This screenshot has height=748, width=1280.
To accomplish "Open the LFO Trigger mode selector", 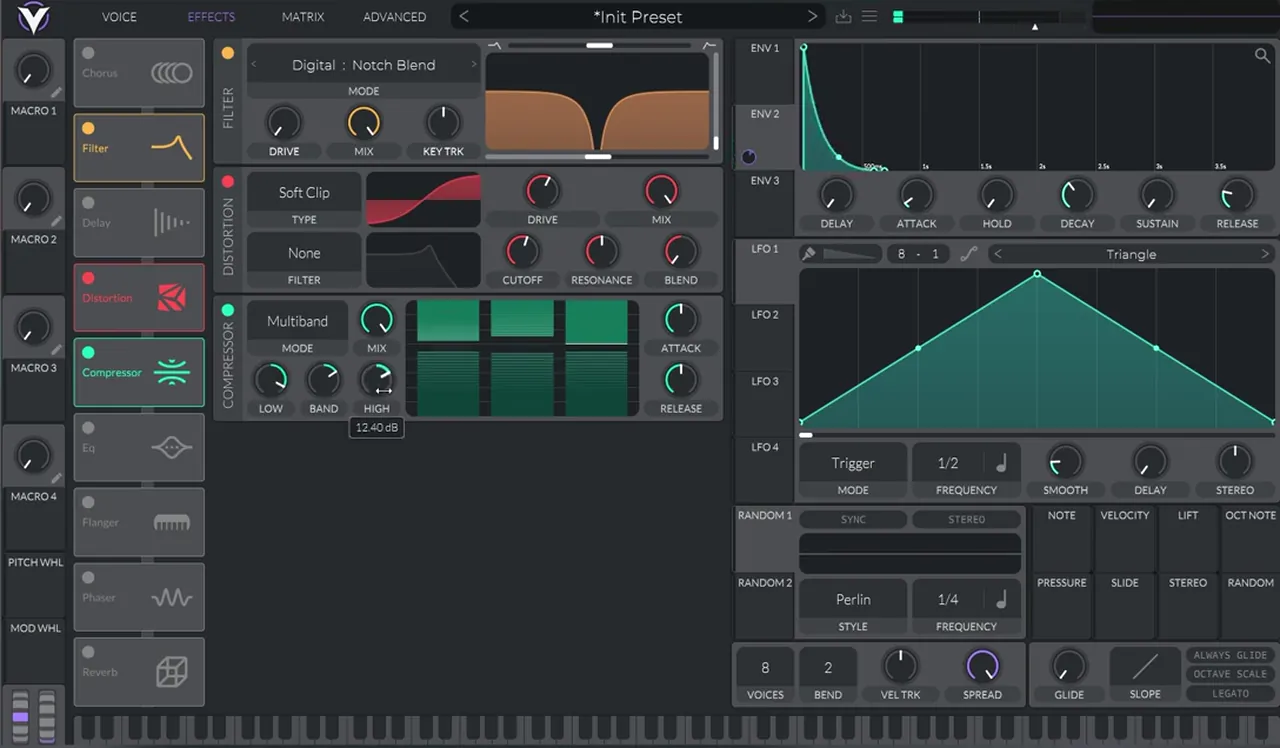I will (x=853, y=463).
